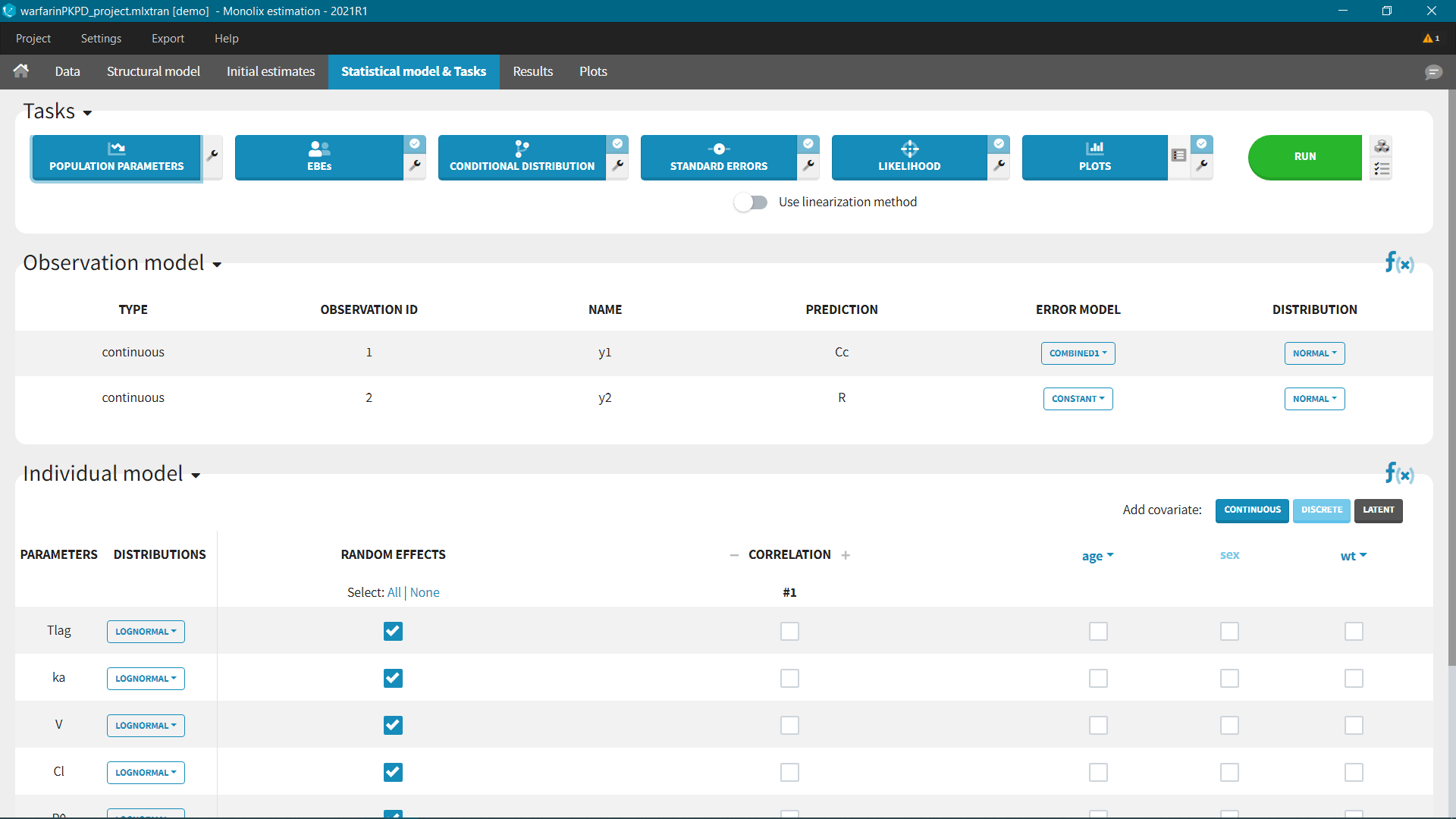
Task: Click the Conditional Distribution task icon
Action: tap(522, 156)
